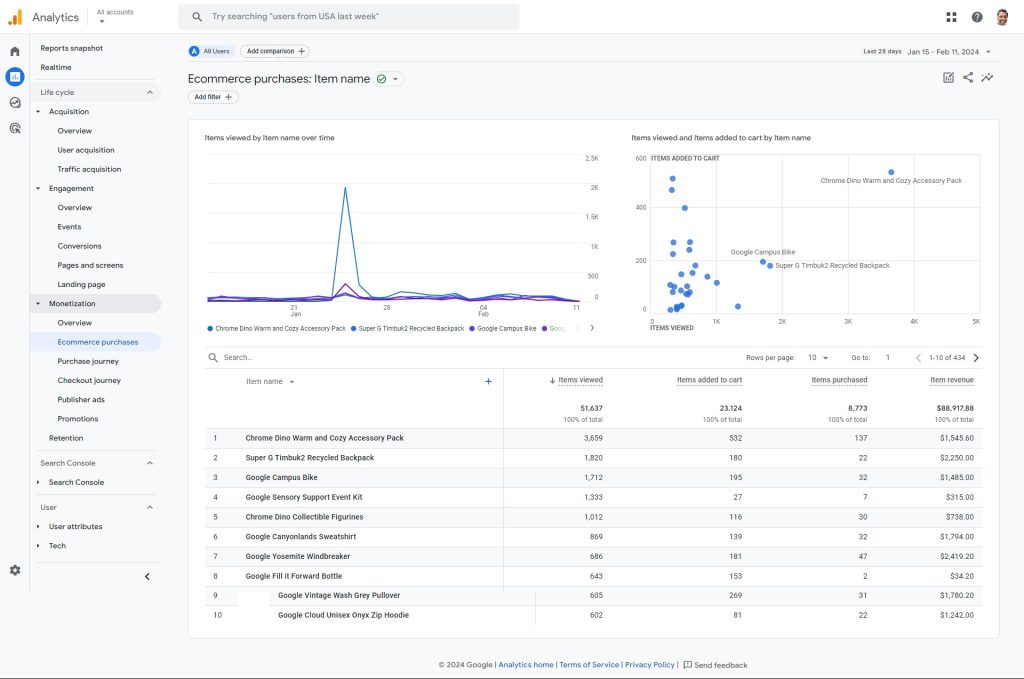Show more chart legend items
The image size is (1024, 679).
(592, 328)
